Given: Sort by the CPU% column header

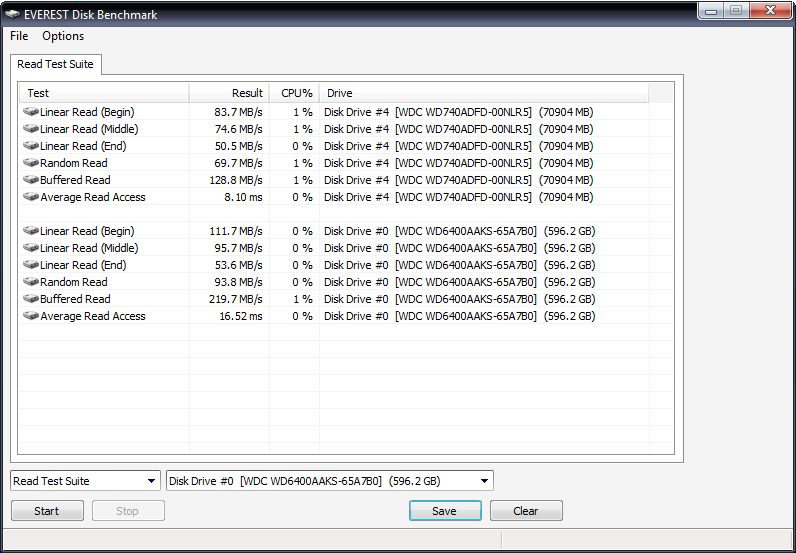Looking at the screenshot, I should 294,93.
